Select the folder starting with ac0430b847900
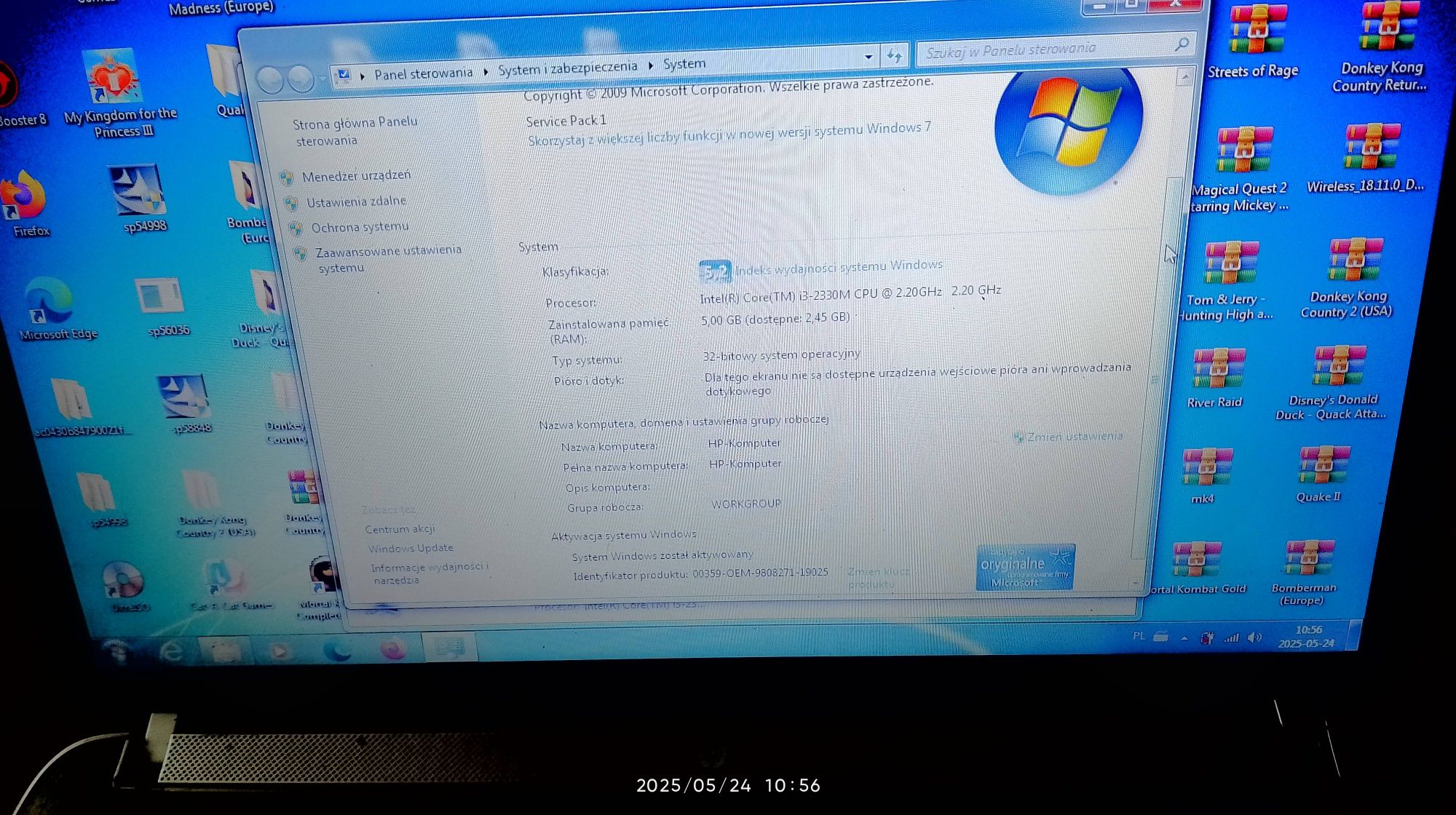Viewport: 1456px width, 815px height. tap(79, 406)
